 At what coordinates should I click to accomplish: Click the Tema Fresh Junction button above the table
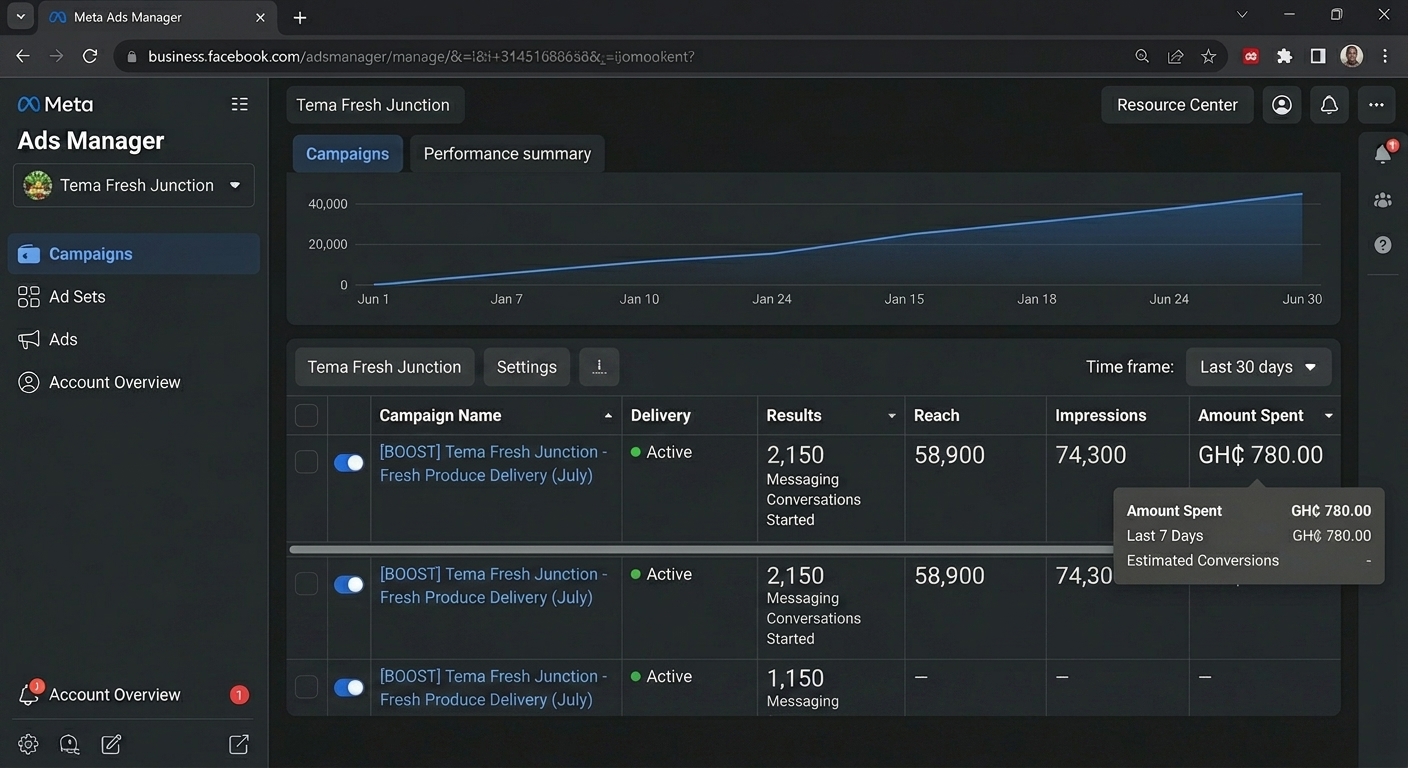pyautogui.click(x=385, y=367)
